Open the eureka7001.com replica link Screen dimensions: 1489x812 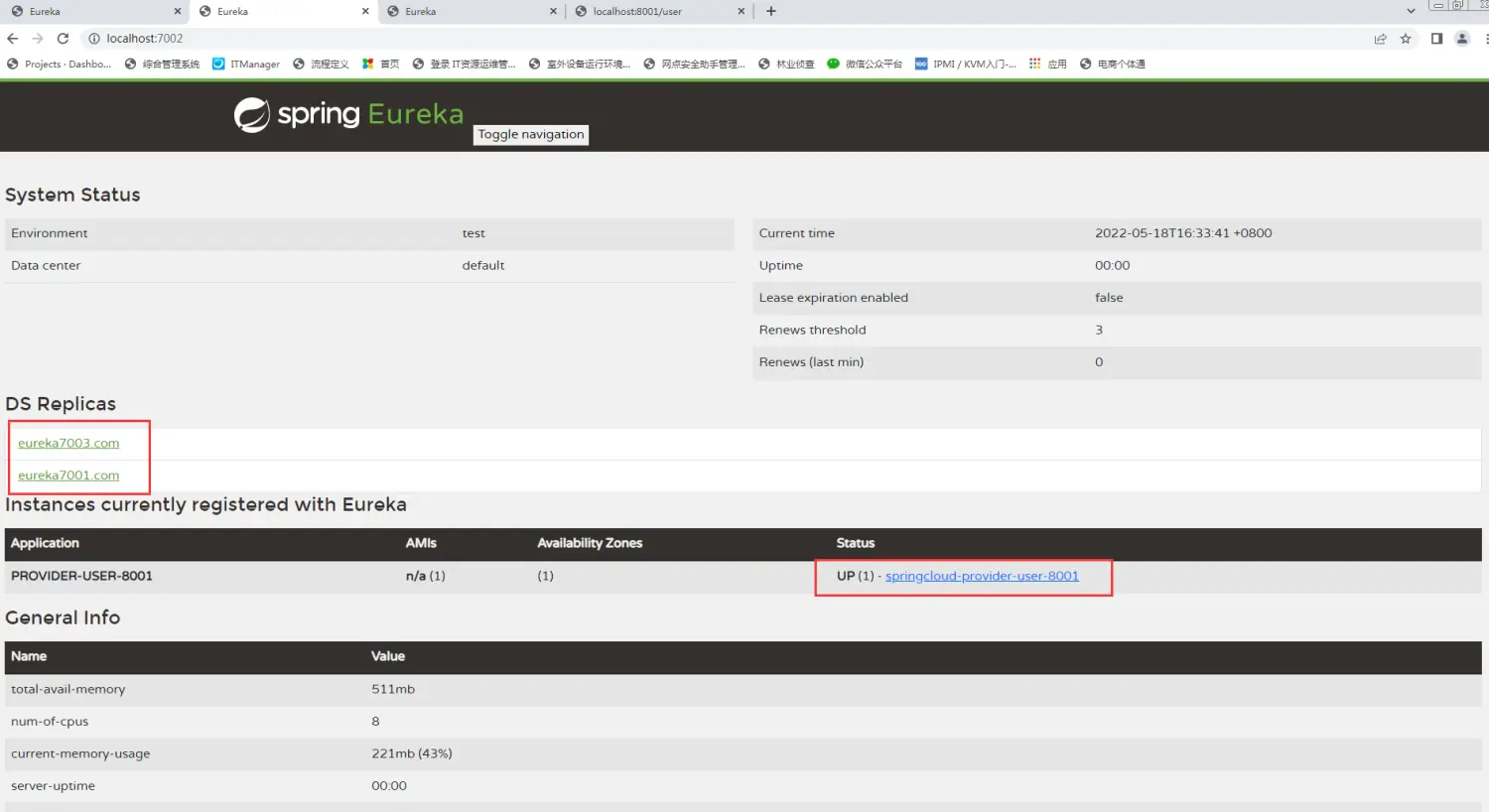68,475
